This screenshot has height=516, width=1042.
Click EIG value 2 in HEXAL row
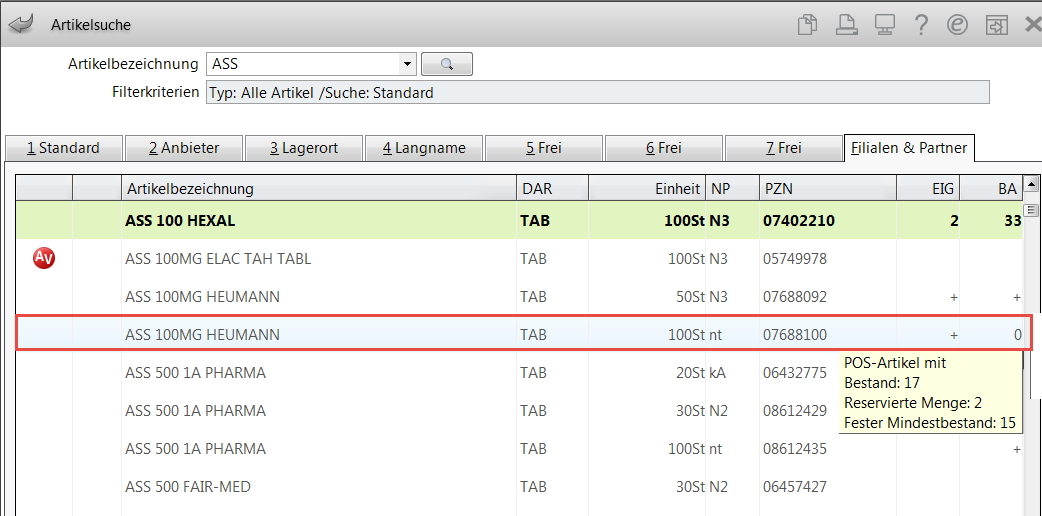pos(954,221)
